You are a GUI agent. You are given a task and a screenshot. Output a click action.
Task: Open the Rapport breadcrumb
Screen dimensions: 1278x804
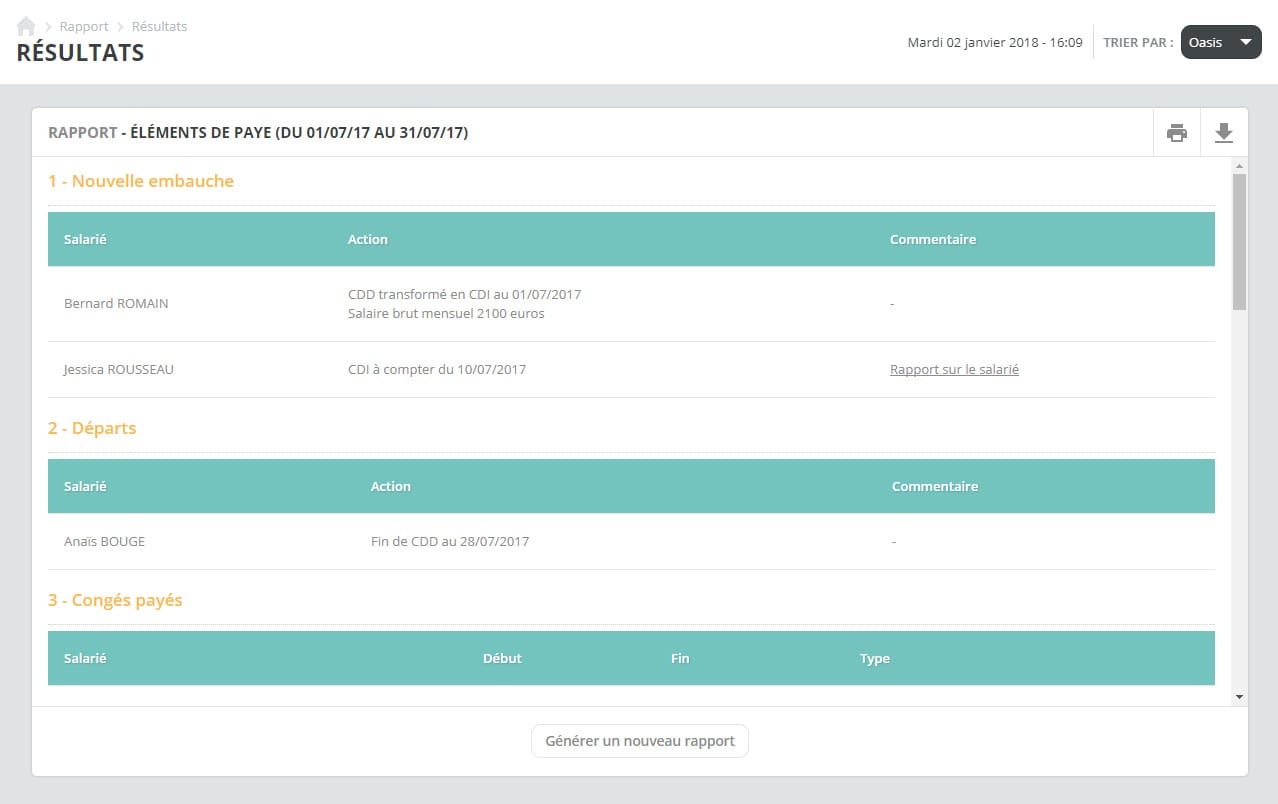pyautogui.click(x=84, y=27)
